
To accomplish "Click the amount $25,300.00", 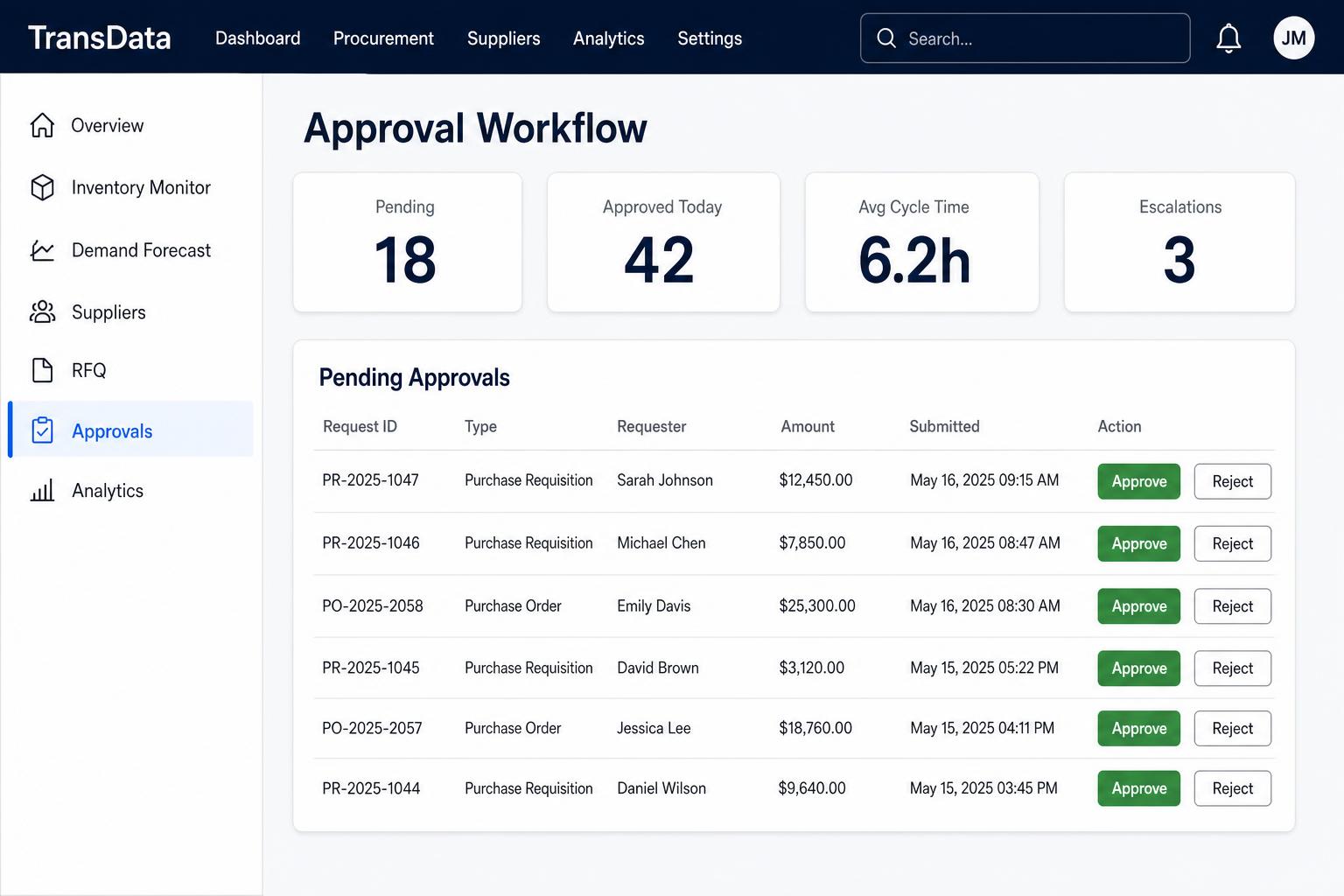I will [x=817, y=605].
